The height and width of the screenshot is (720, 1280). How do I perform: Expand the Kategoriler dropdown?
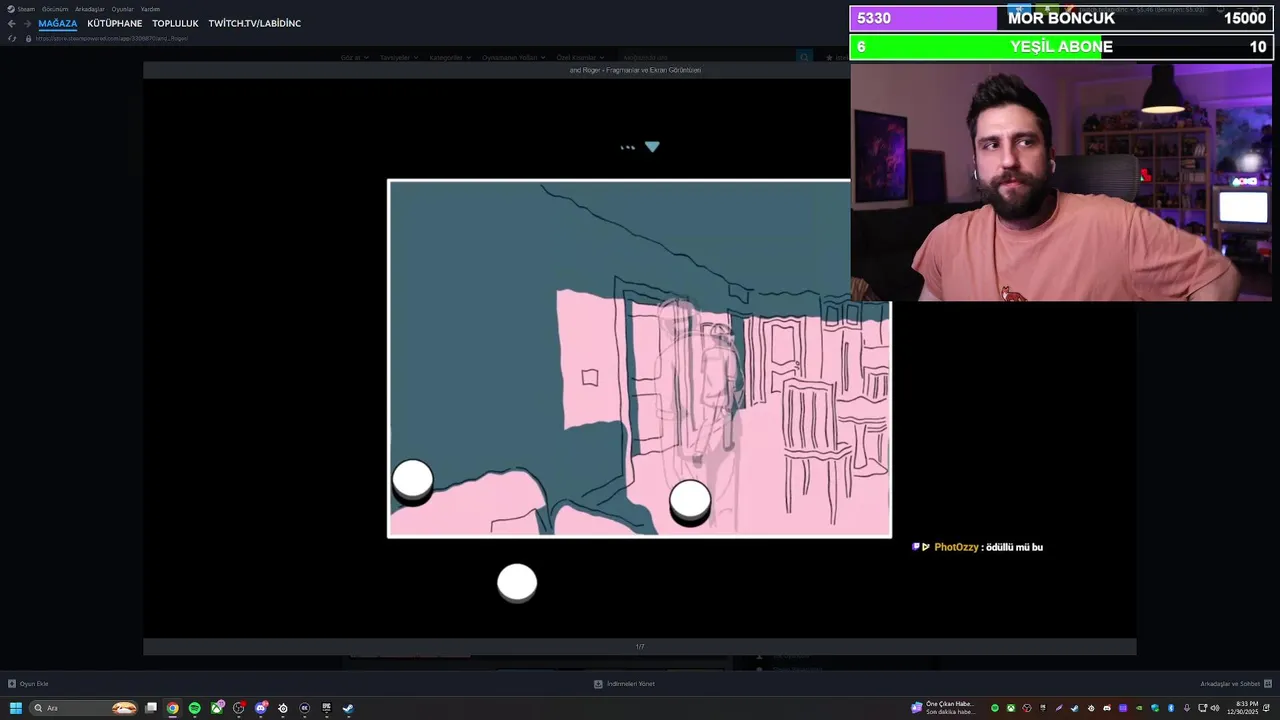coord(450,57)
